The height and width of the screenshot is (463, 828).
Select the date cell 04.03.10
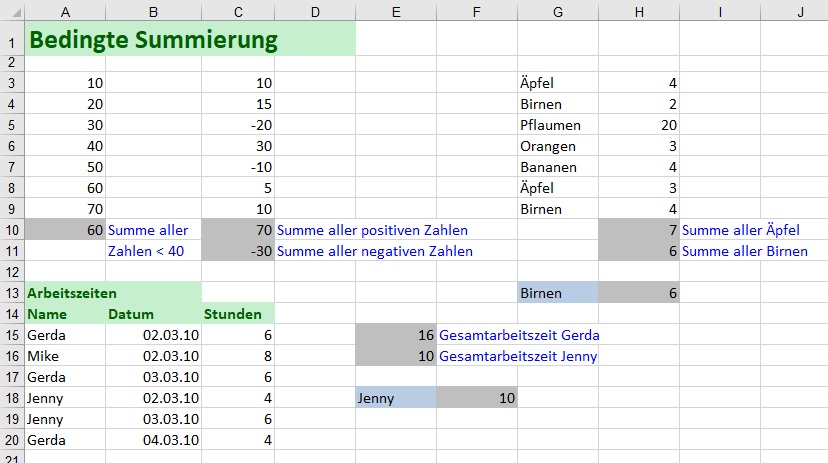[153, 440]
